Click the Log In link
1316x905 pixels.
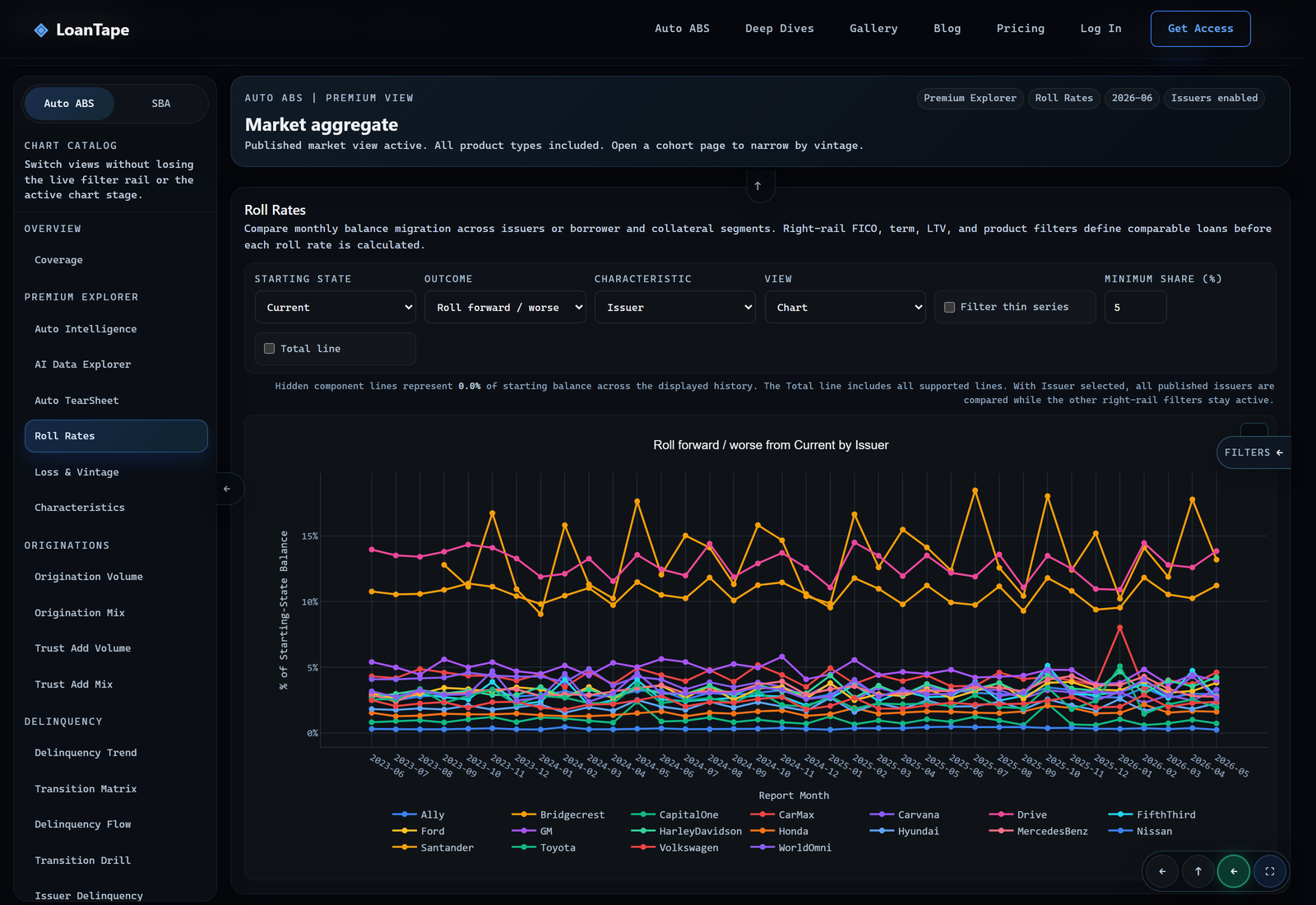click(1101, 29)
